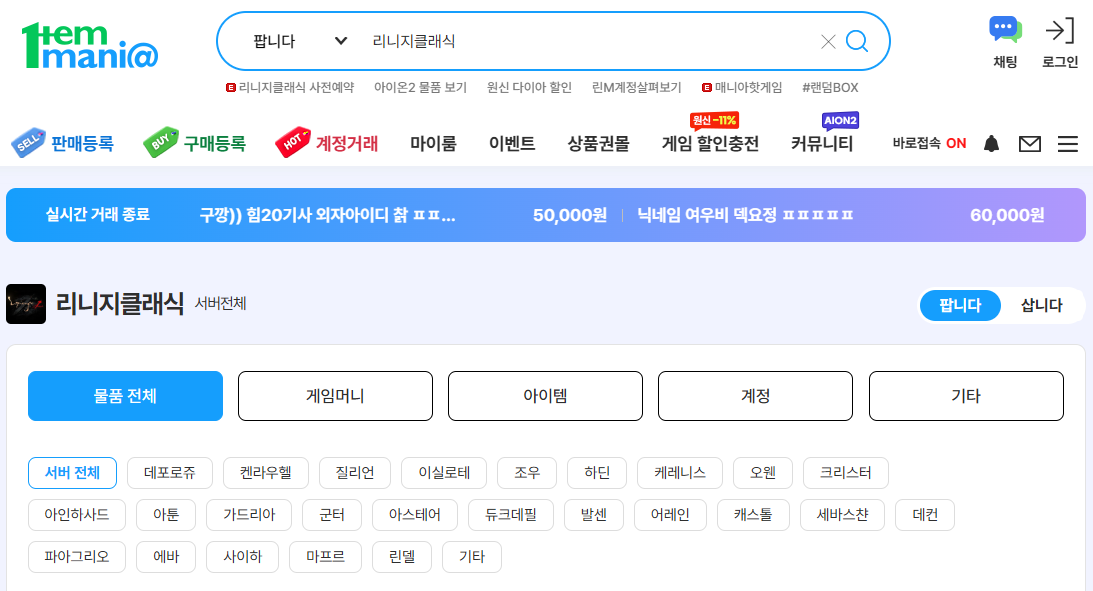
Task: Click the 리니지클래식 game thumbnail
Action: 26,304
